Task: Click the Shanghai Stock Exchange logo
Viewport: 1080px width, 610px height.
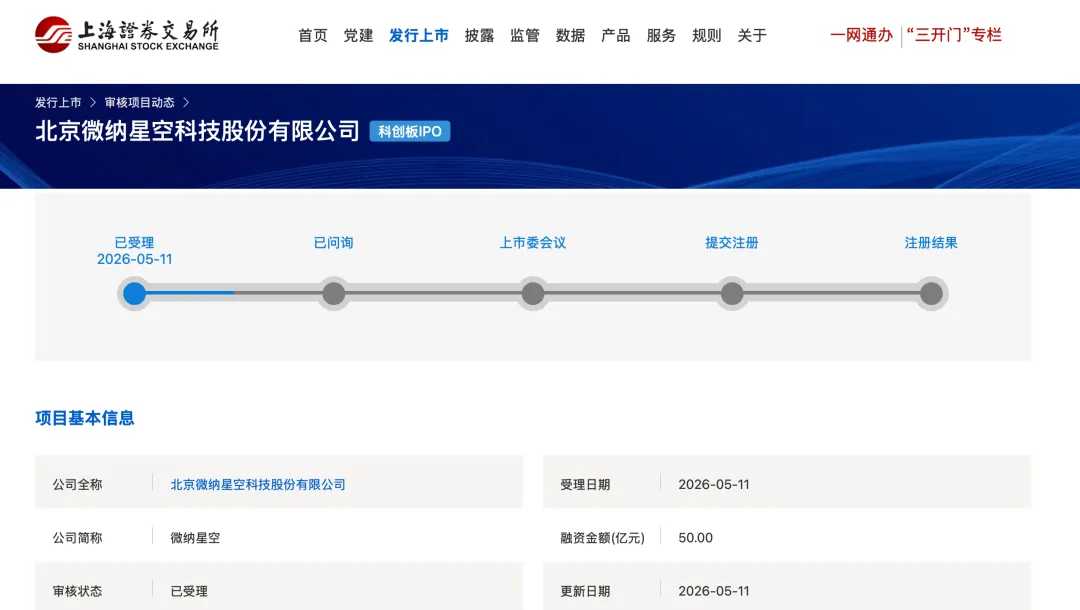Action: click(x=127, y=34)
